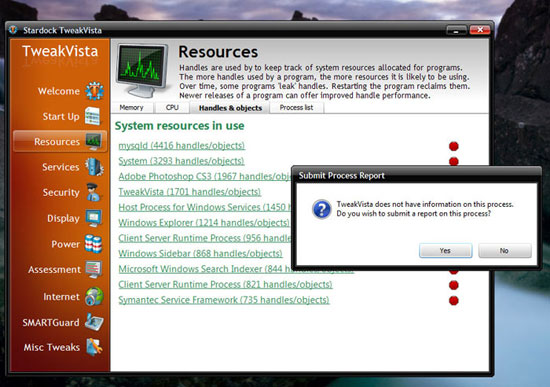Open the Misc Tweaks section label
This screenshot has width=550, height=387.
coord(52,347)
